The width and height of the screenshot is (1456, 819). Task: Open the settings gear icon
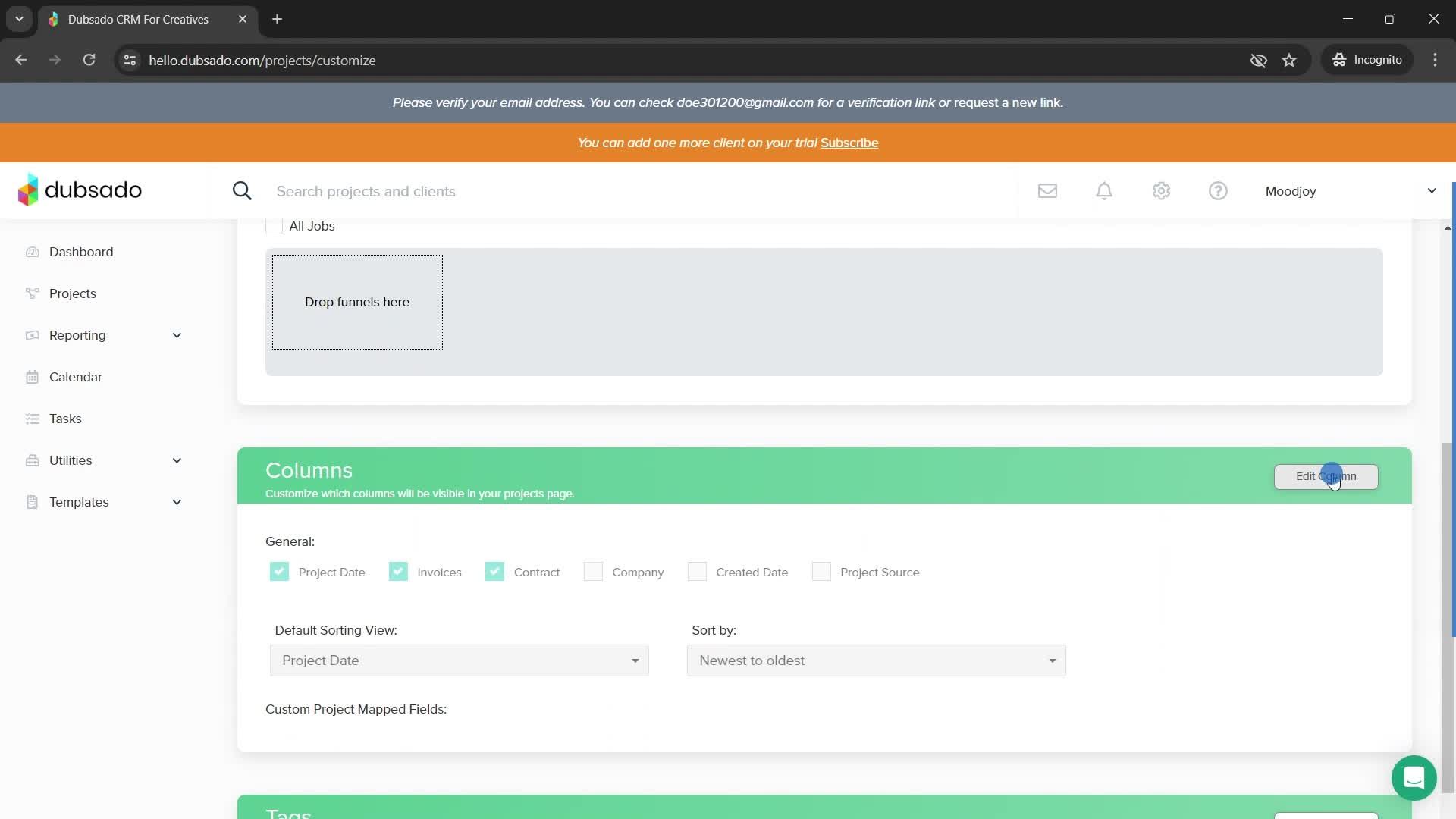click(x=1161, y=191)
